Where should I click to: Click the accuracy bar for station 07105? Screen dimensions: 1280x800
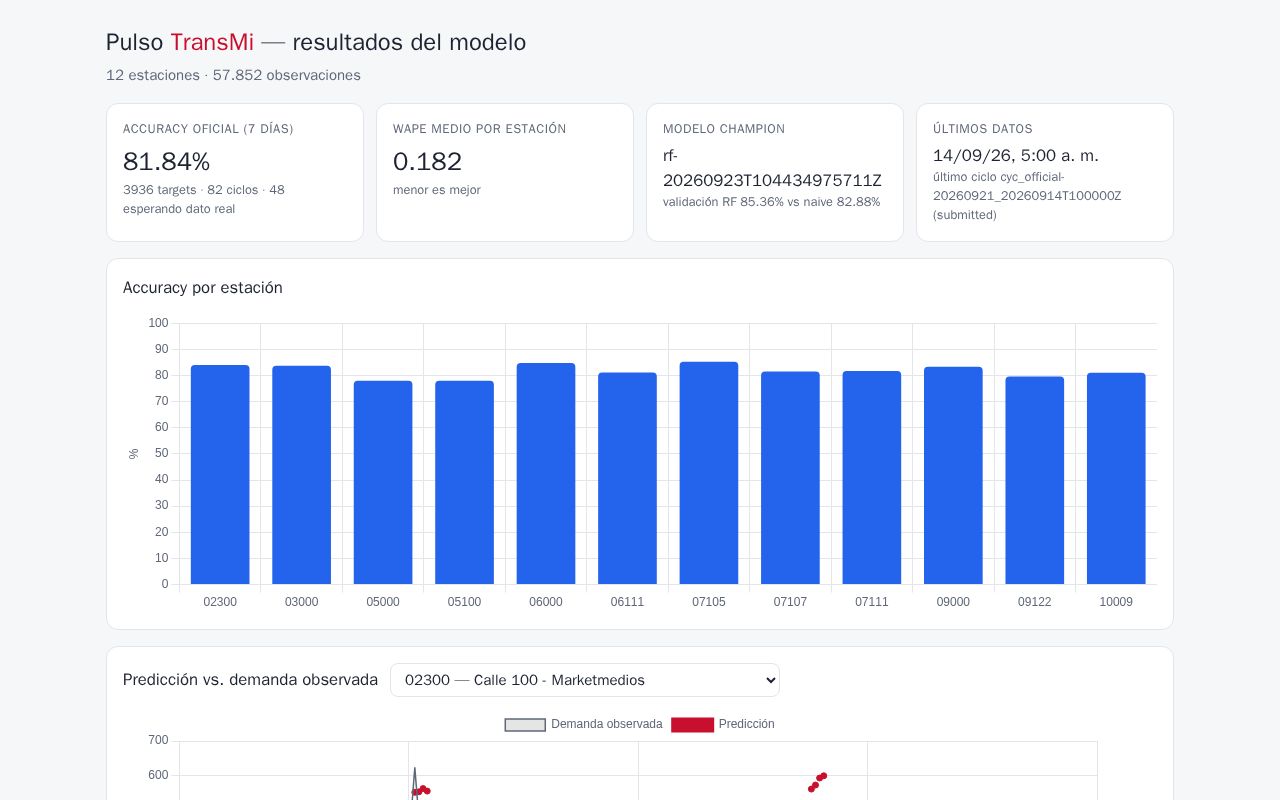(709, 473)
